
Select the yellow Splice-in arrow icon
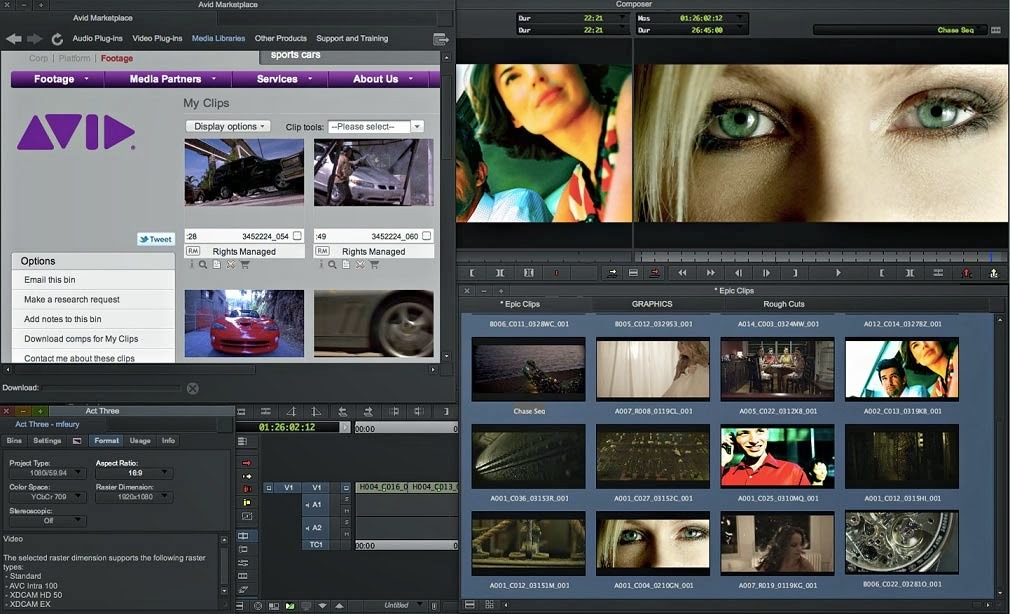pos(246,501)
